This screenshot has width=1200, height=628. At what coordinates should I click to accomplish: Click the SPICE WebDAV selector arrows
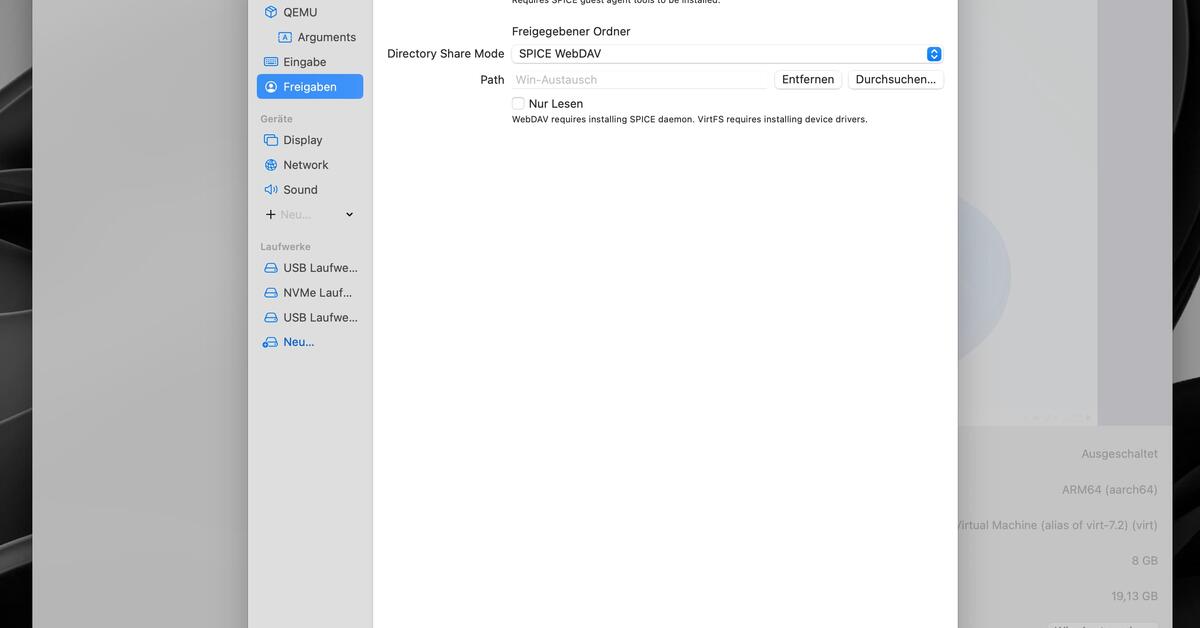(933, 53)
